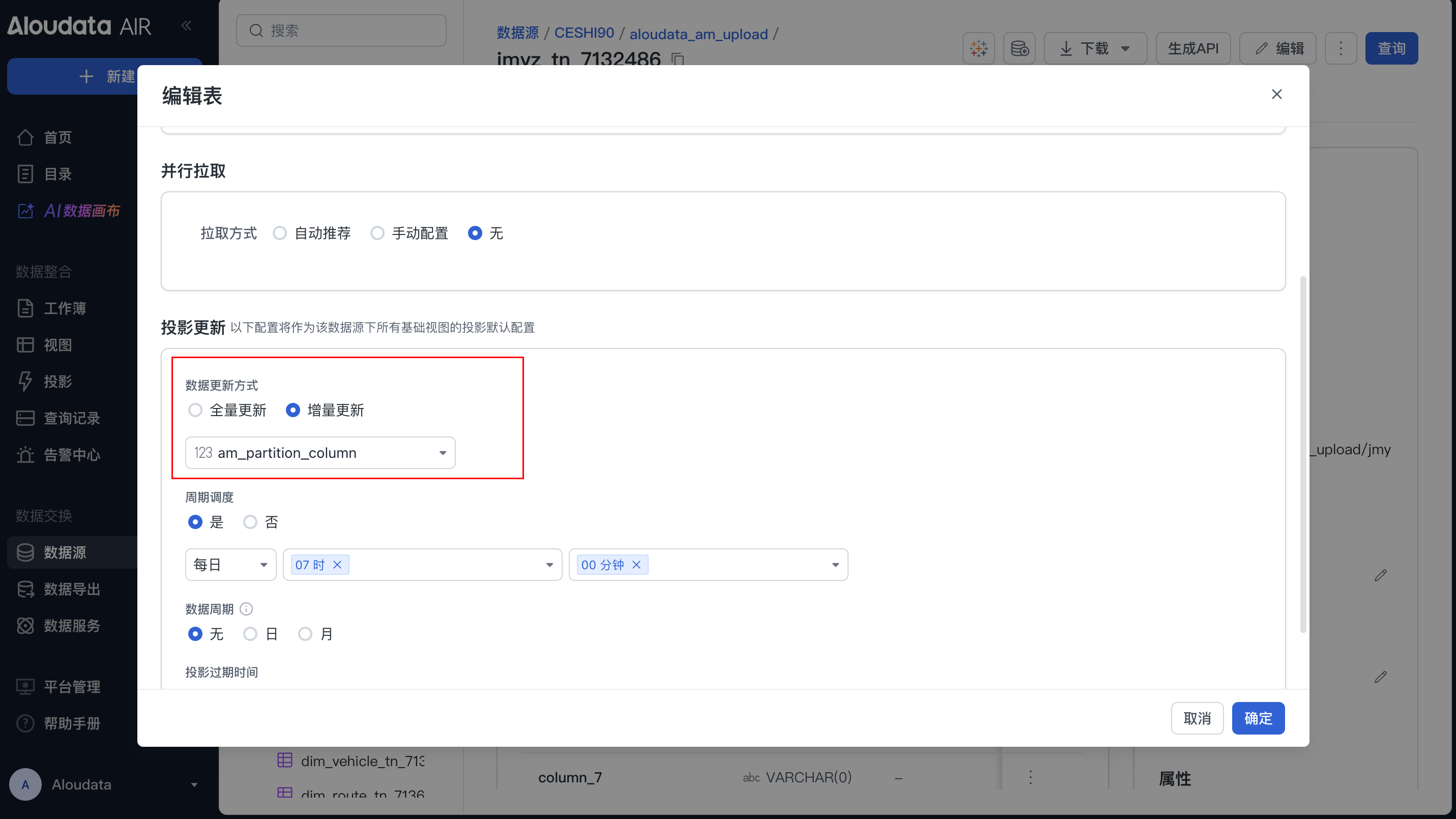Screen dimensions: 1456x819
Task: Open 平台管理 platform management icon
Action: click(x=25, y=687)
